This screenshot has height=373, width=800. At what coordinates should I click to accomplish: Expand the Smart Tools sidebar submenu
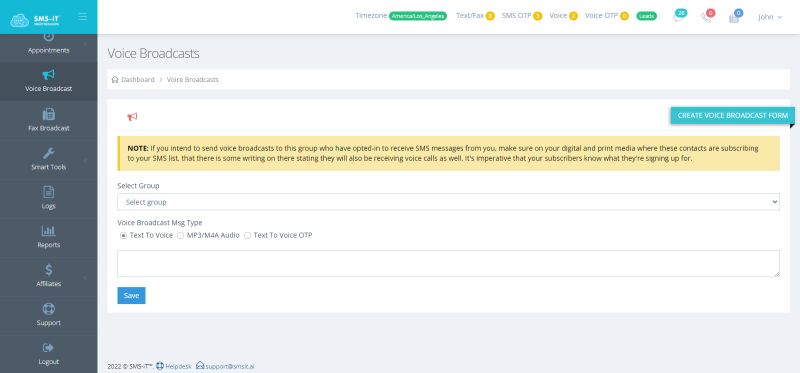(48, 160)
